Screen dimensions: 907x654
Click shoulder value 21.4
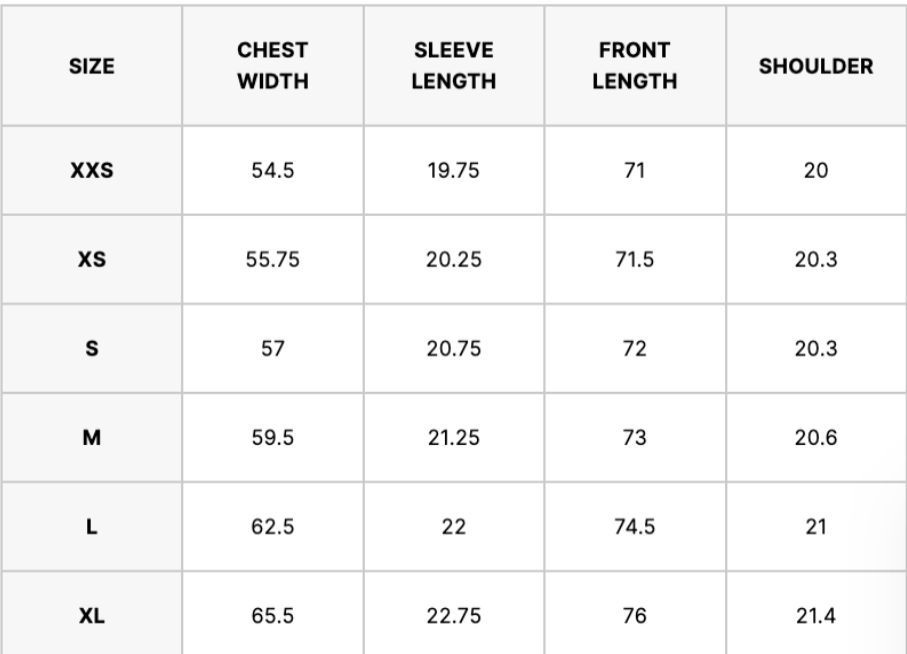coord(816,617)
